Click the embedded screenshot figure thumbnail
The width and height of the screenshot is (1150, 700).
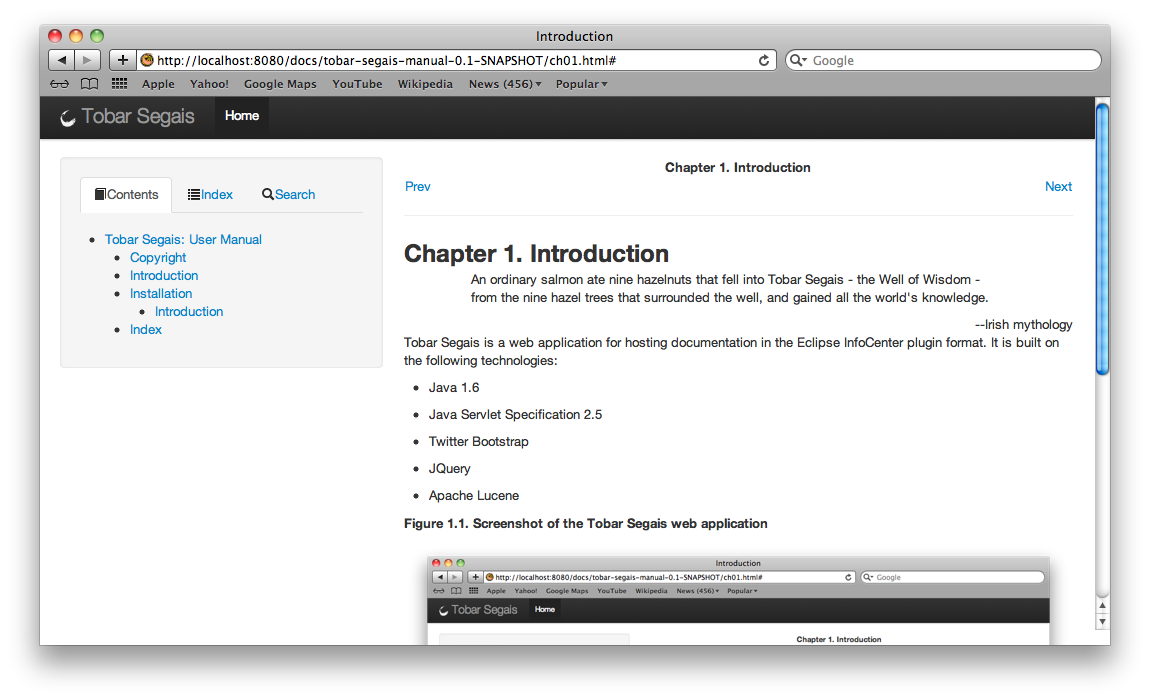click(738, 601)
